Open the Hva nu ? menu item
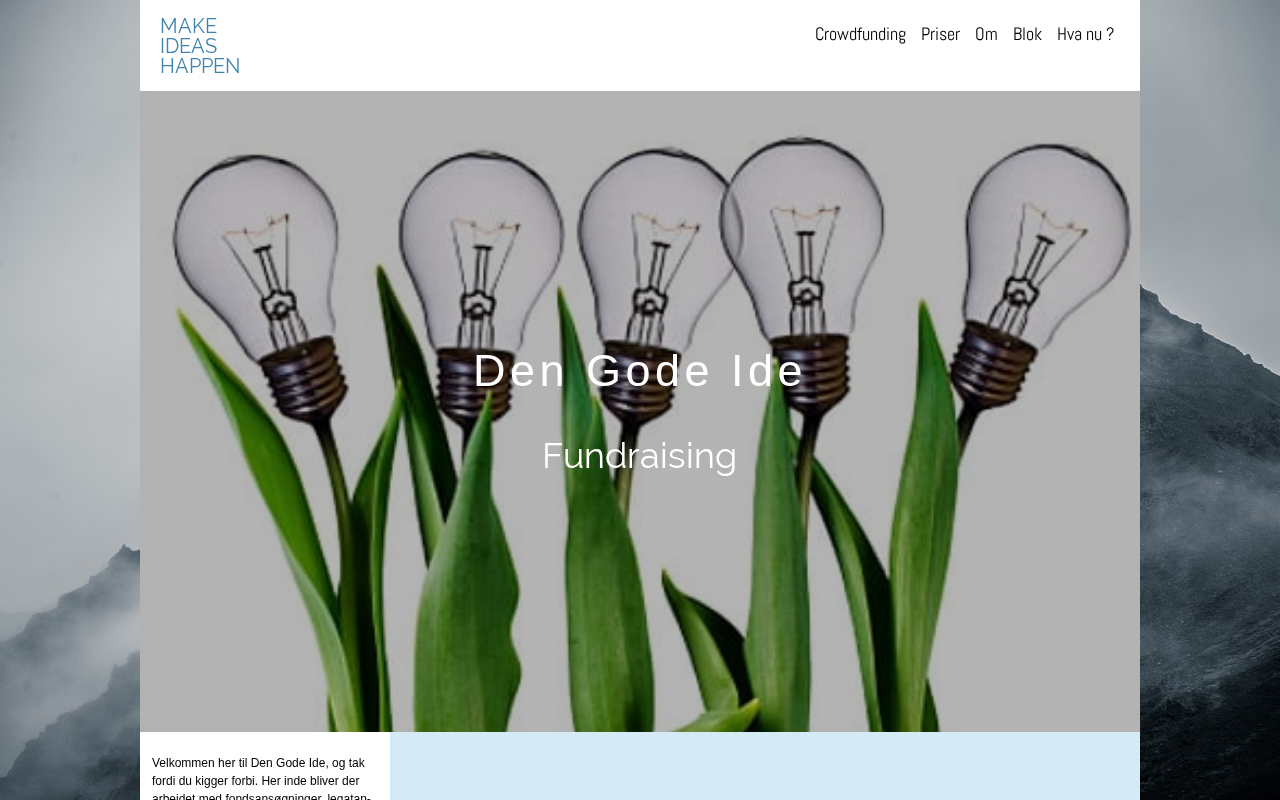 [x=1085, y=34]
